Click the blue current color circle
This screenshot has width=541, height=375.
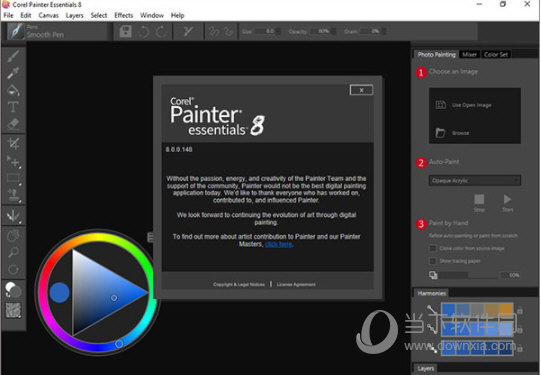click(59, 293)
